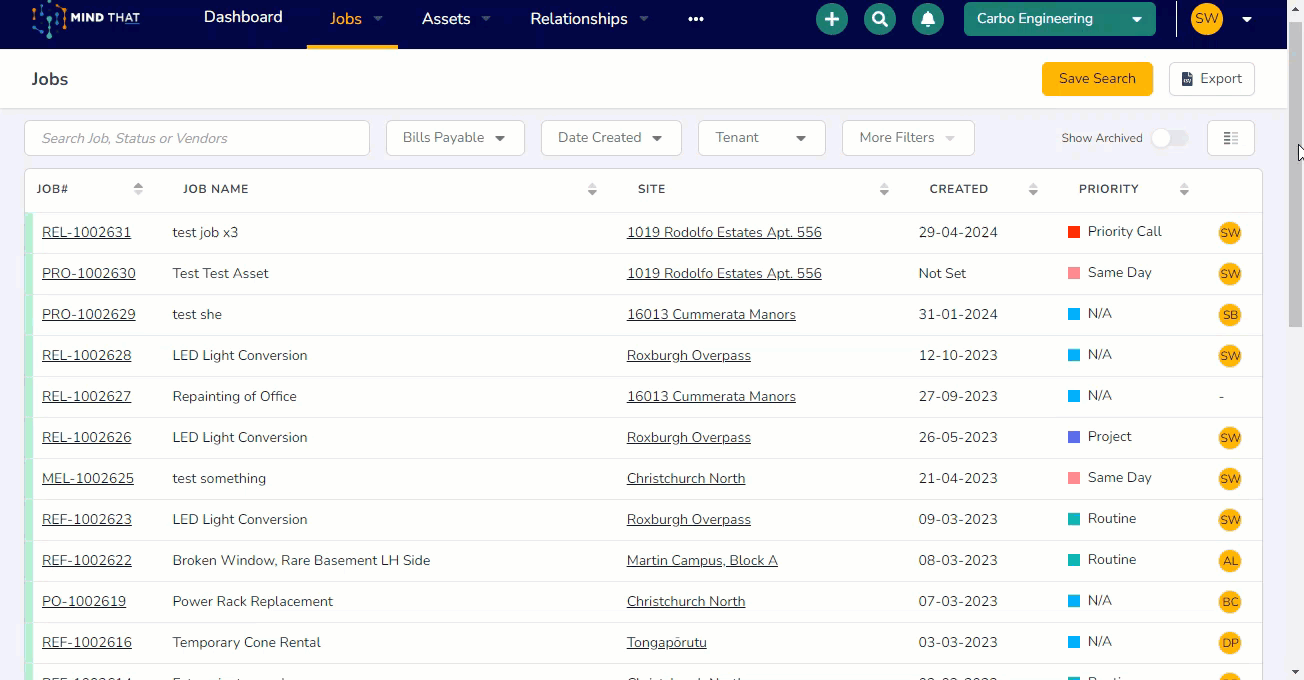The image size is (1304, 680).
Task: Select the Relationships nav item
Action: 579,19
